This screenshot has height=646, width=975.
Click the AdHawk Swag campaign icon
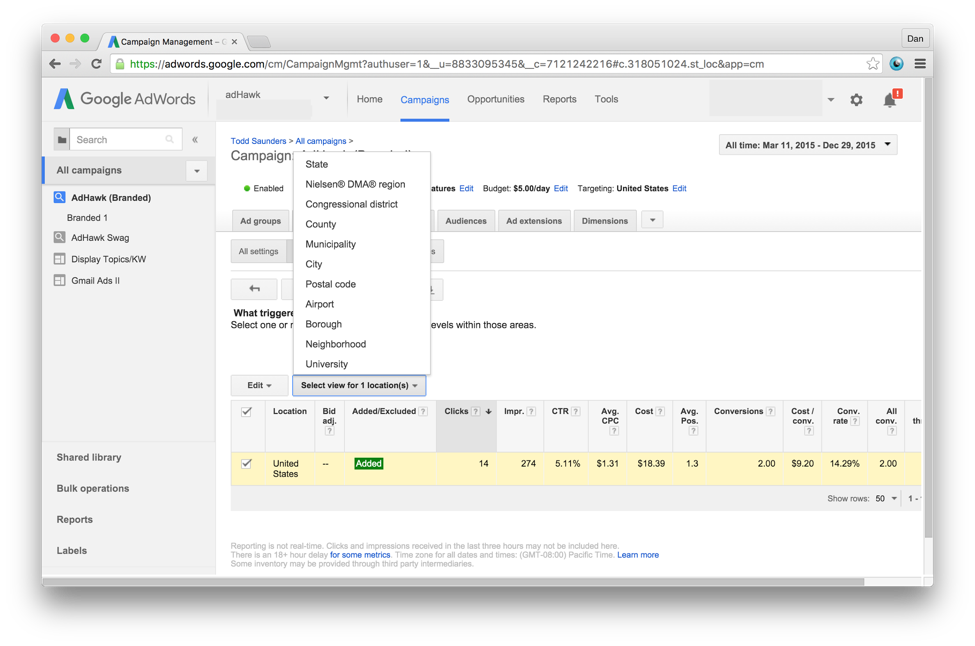60,238
